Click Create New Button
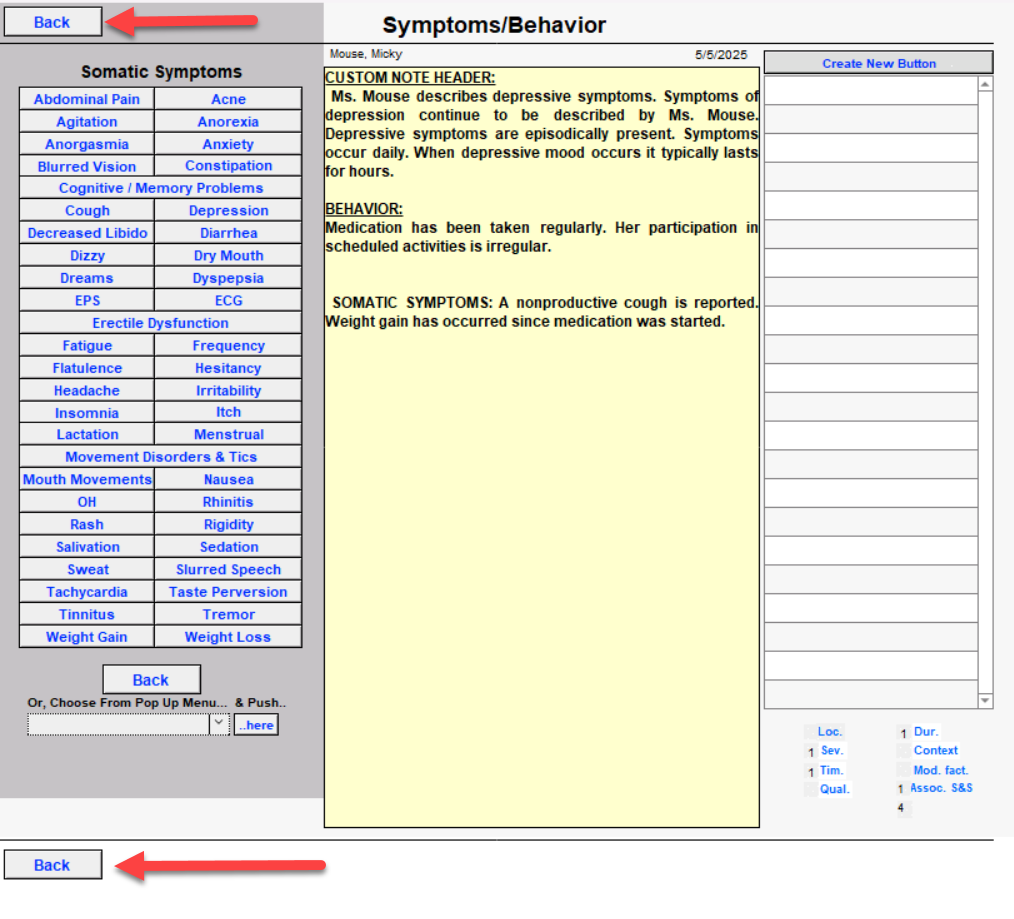Viewport: 1014px width, 919px height. (x=878, y=63)
